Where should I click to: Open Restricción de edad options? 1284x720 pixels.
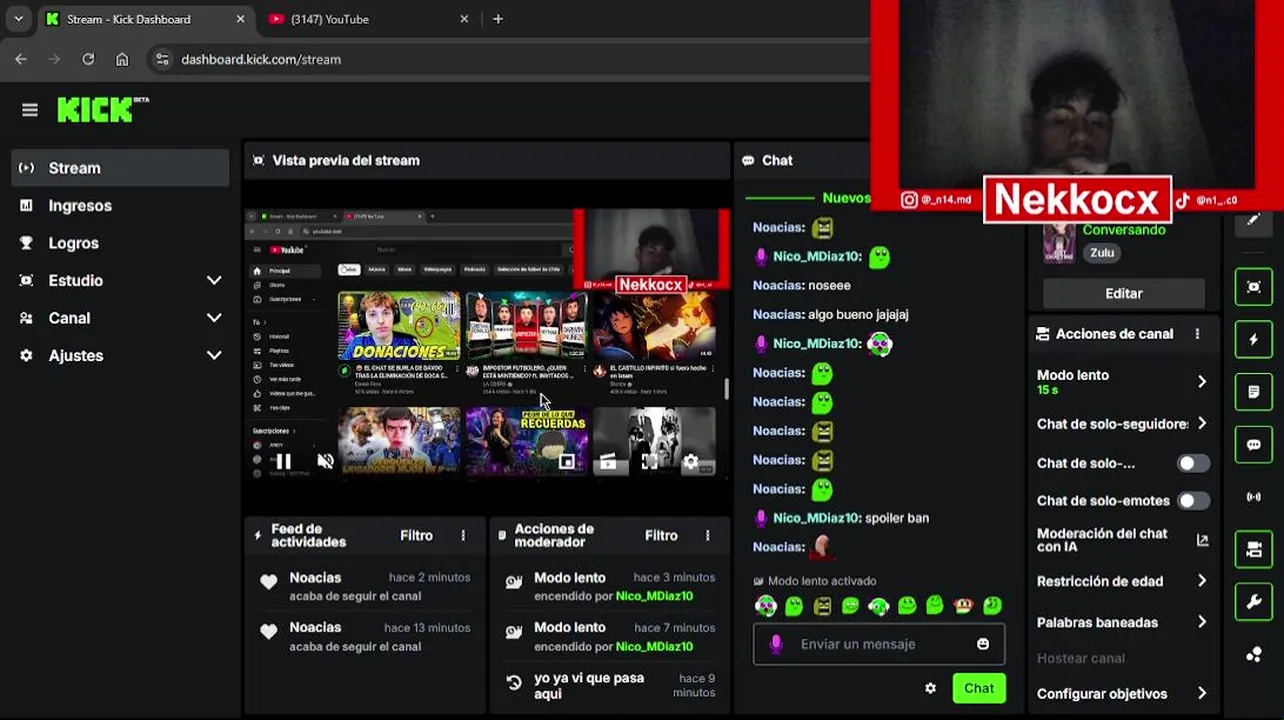pos(1122,581)
